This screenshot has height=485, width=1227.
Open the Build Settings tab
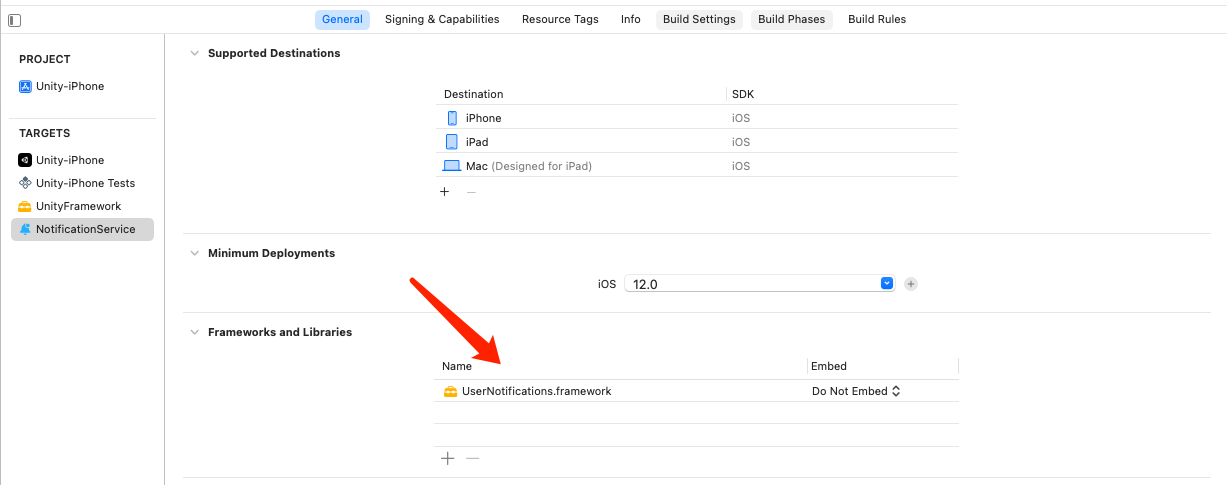point(699,19)
